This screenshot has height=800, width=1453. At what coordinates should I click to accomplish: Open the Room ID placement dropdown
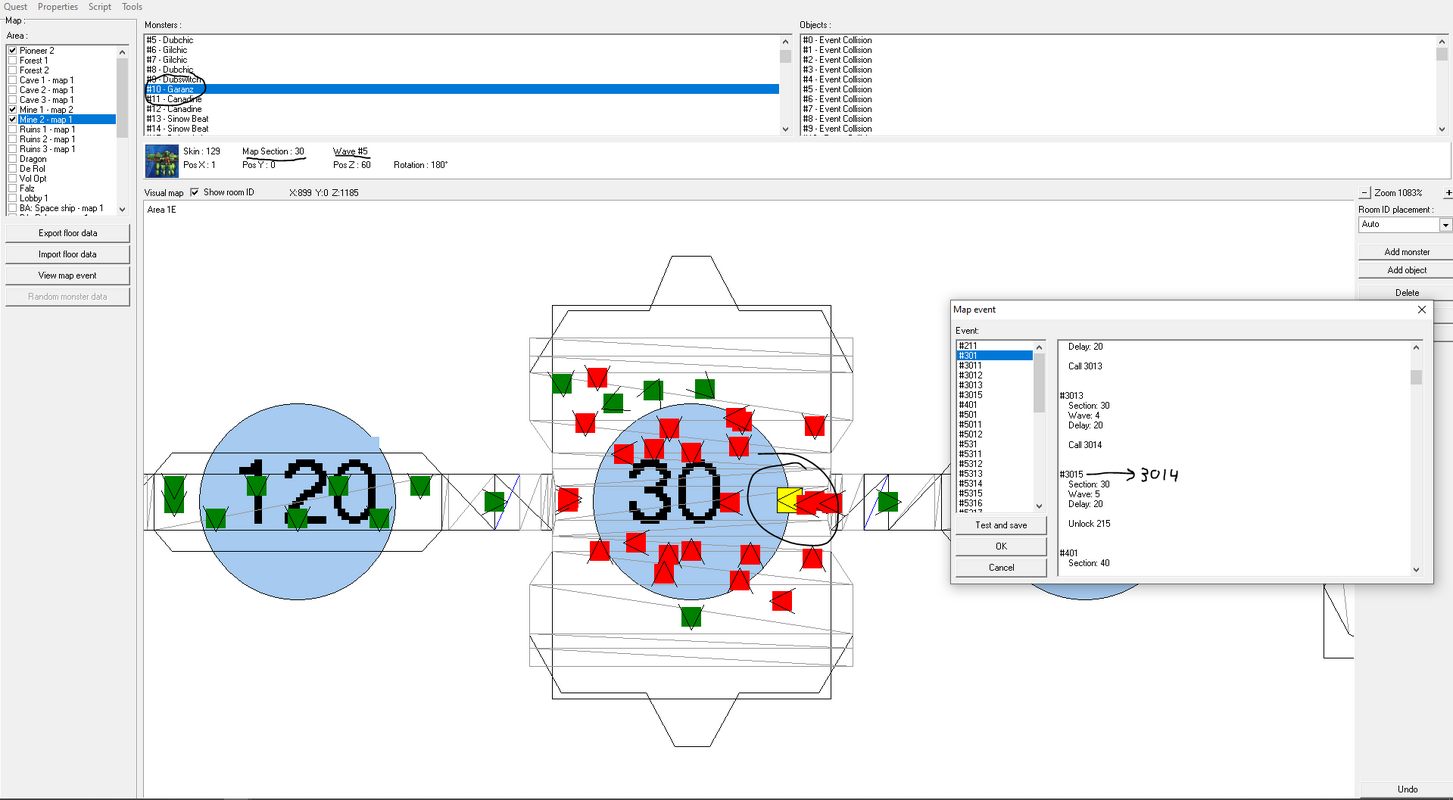1445,225
